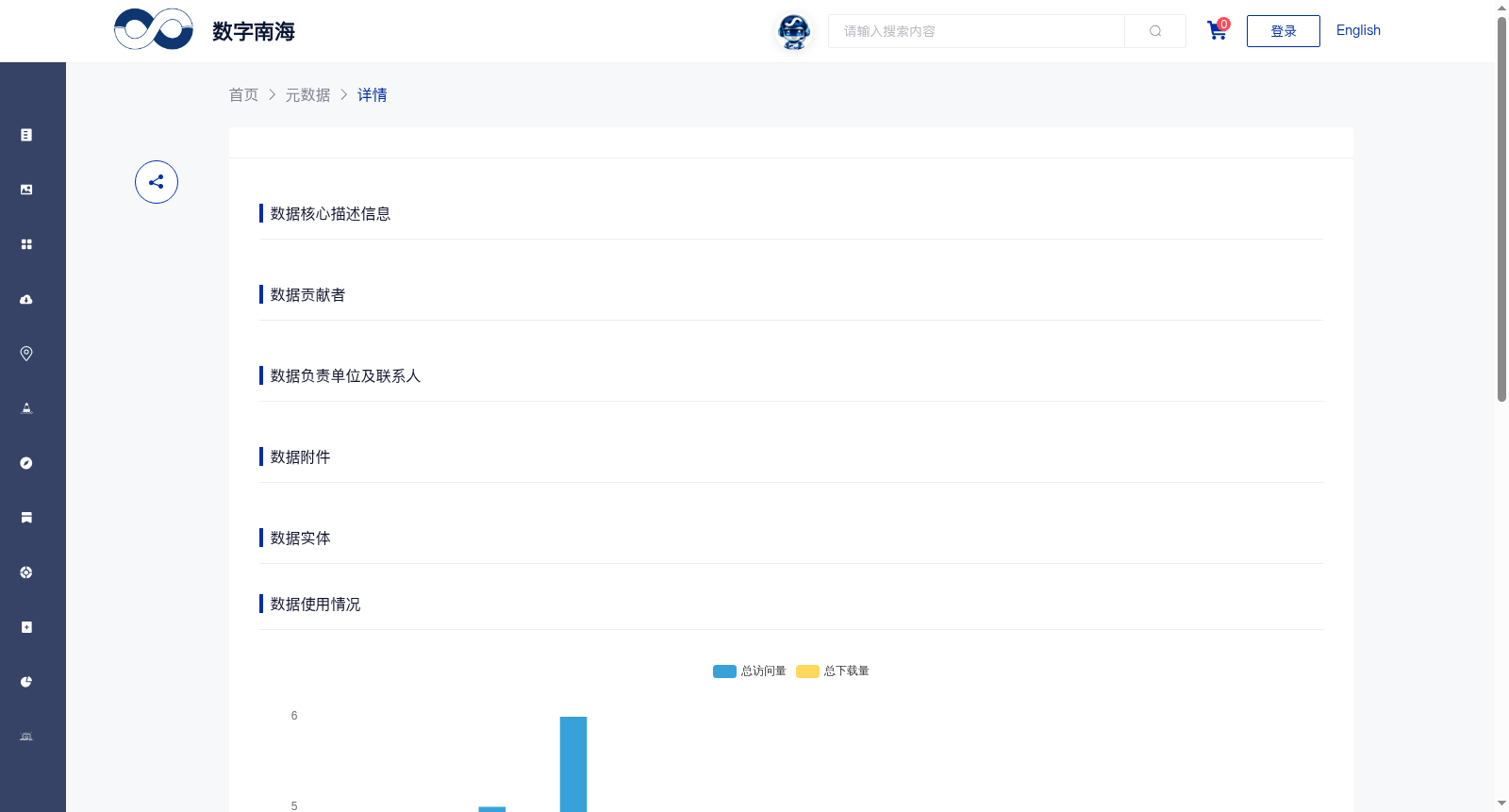Go to 元数据 breadcrumb
The width and height of the screenshot is (1509, 812).
coord(308,94)
